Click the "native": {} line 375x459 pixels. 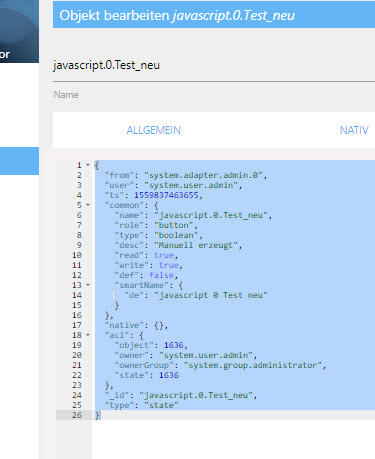[x=136, y=325]
